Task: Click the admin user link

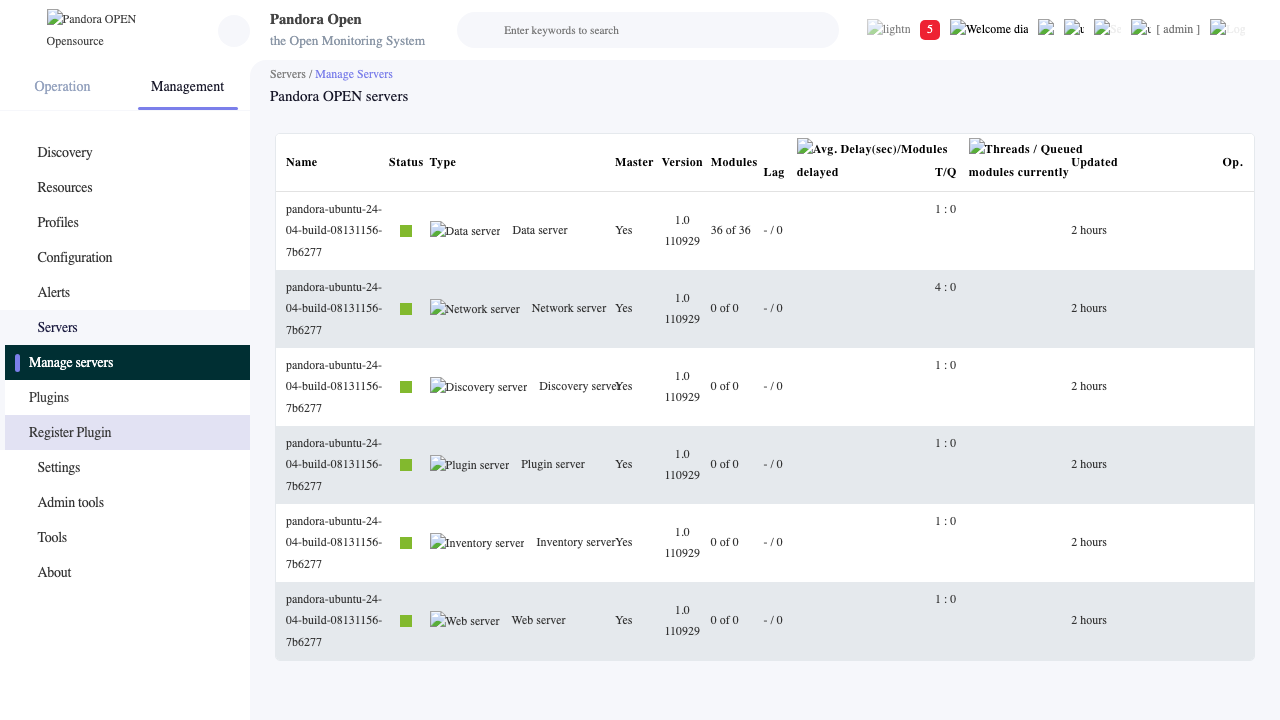Action: [1178, 29]
